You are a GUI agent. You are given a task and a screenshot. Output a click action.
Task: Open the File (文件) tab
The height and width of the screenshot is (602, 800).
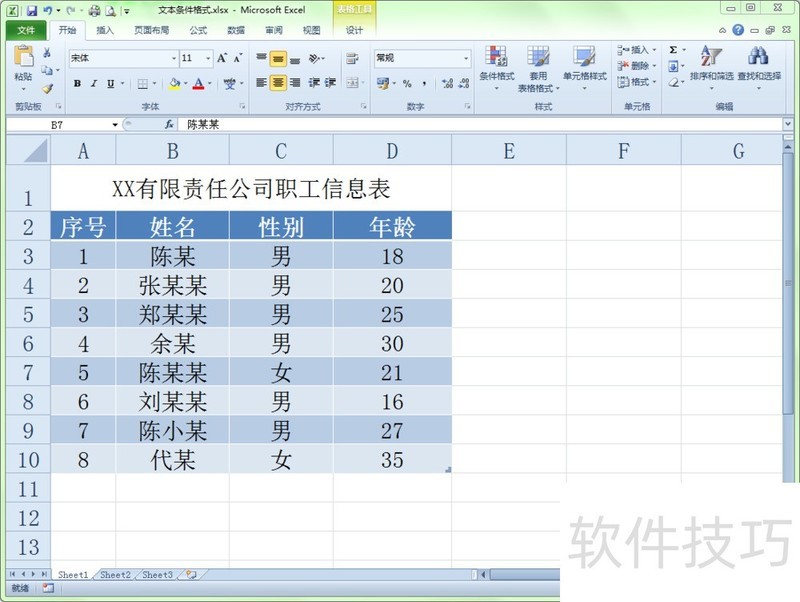[x=26, y=30]
